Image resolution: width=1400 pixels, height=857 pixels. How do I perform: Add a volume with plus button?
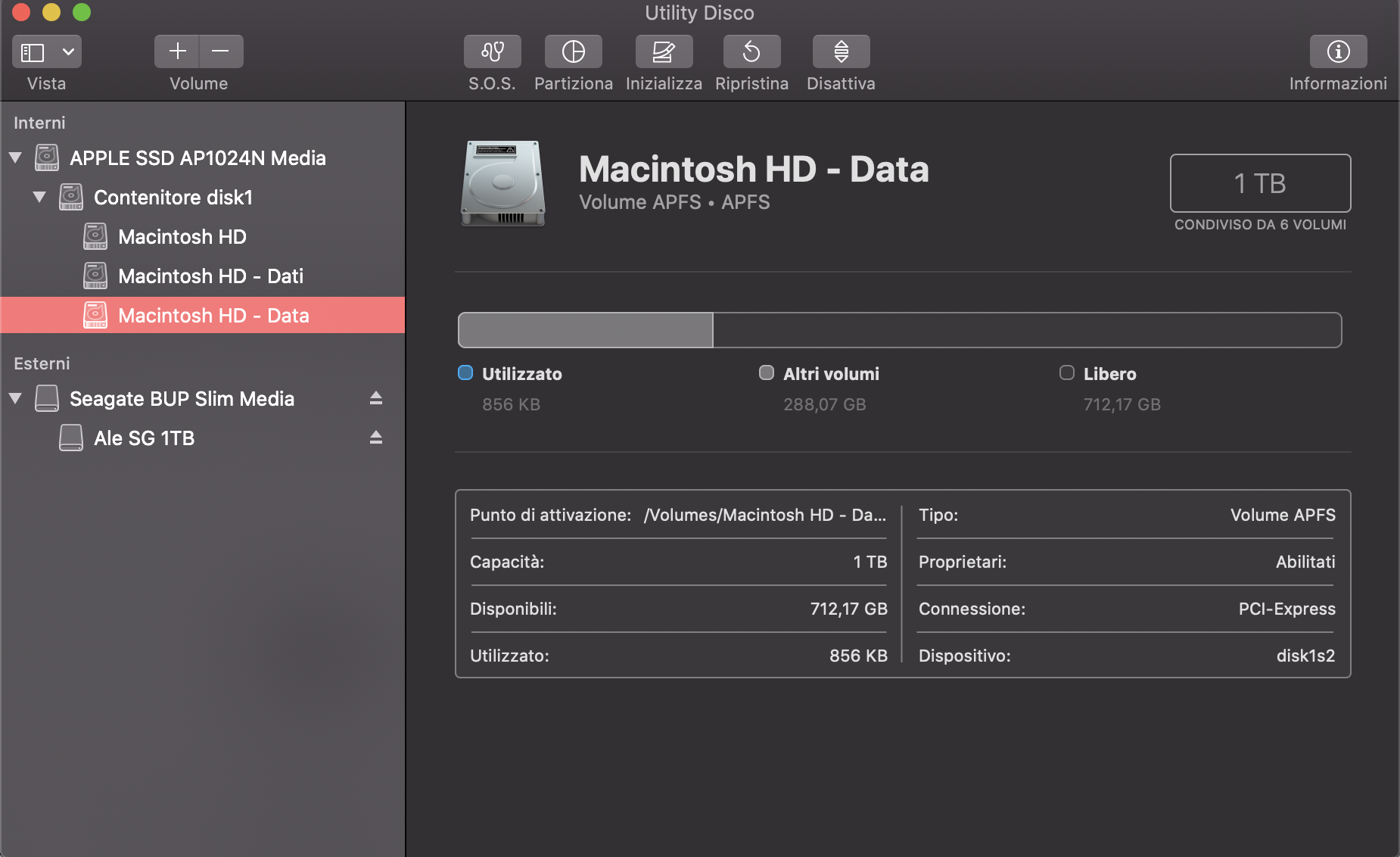[x=177, y=52]
